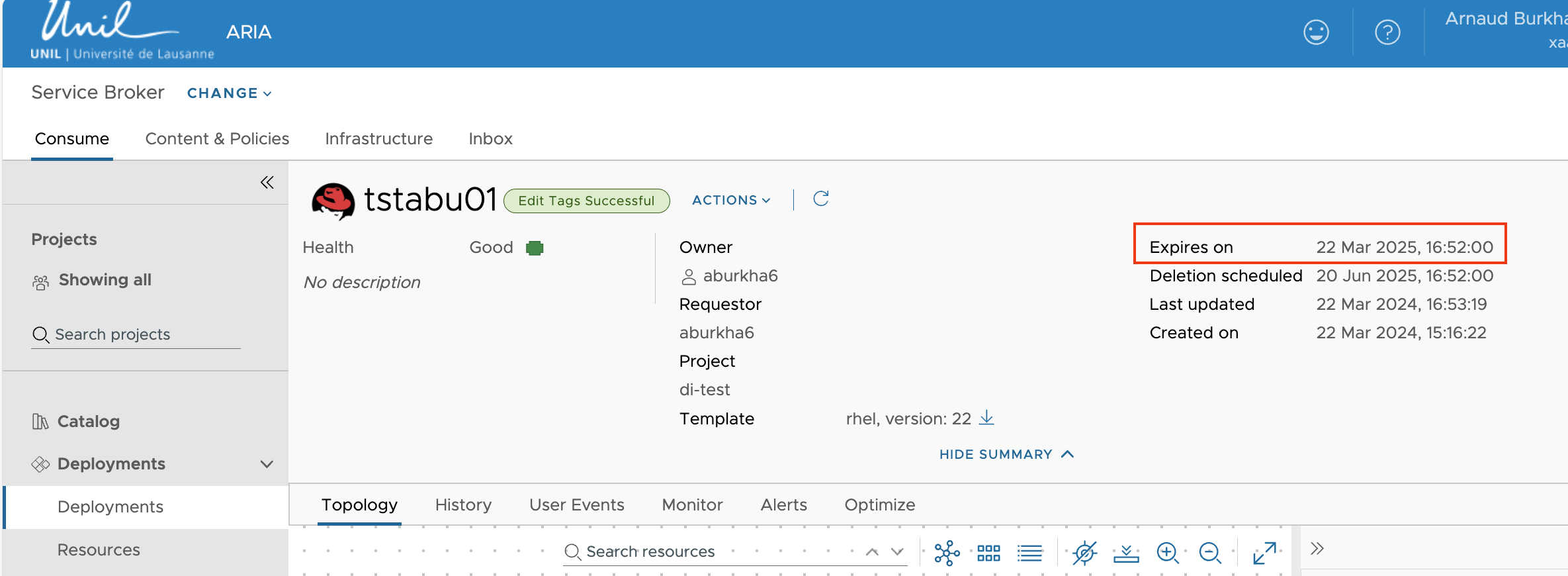
Task: Open the Infrastructure tab
Action: (x=378, y=138)
